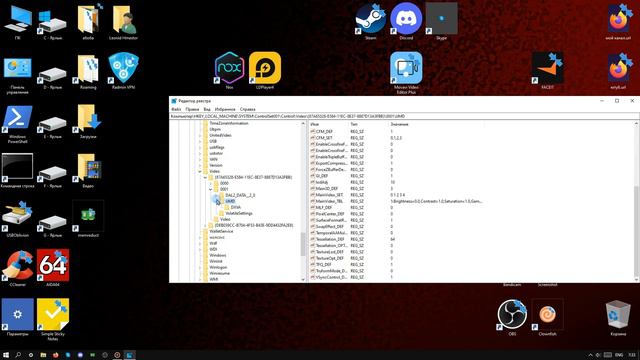Open the Steam desktop shortcut
This screenshot has height=360, width=640.
[370, 19]
